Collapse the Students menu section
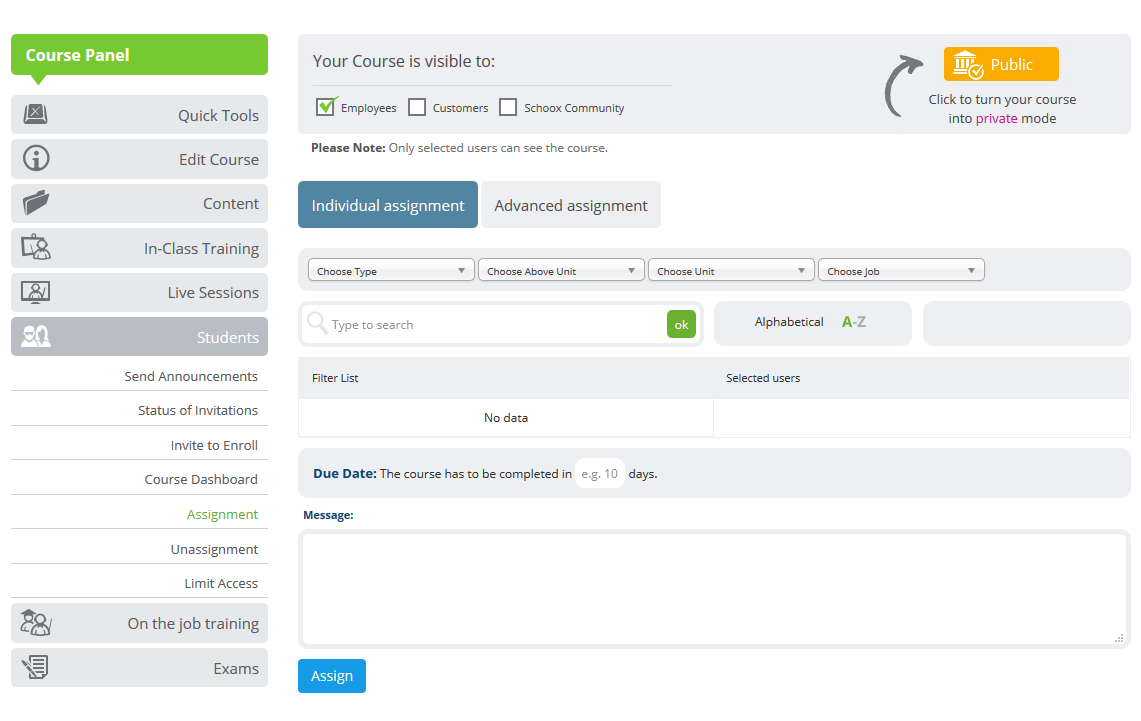The height and width of the screenshot is (721, 1141). [x=139, y=337]
